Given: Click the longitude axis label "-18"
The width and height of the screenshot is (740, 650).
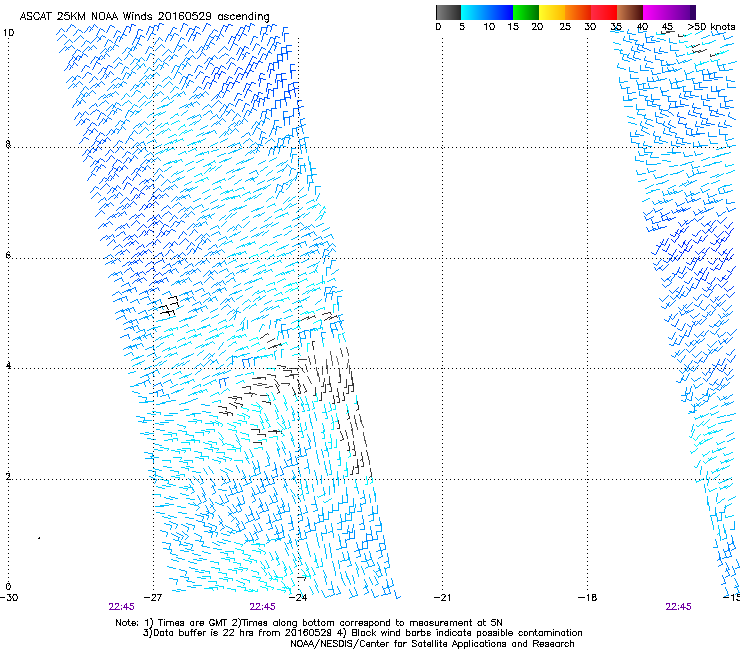Looking at the screenshot, I should [x=587, y=598].
